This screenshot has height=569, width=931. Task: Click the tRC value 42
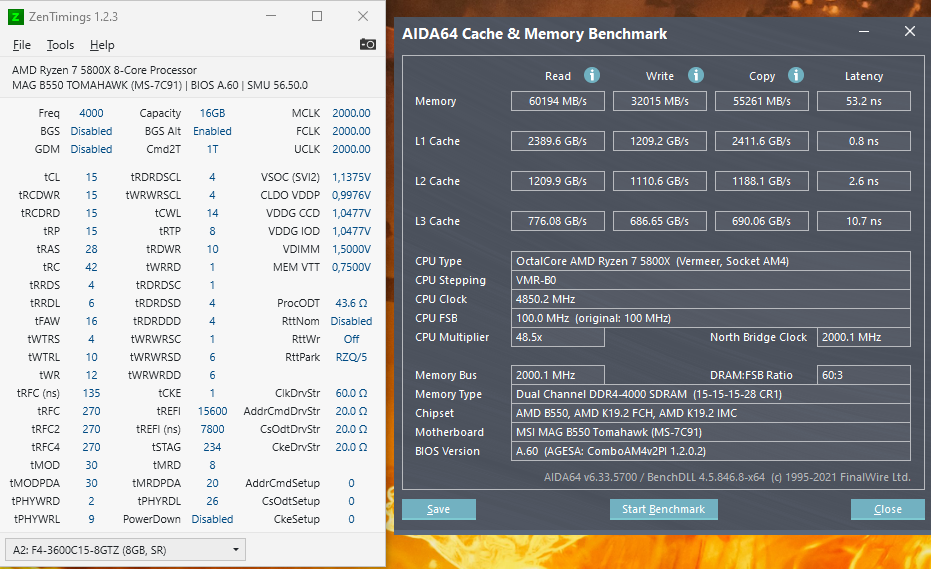91,267
